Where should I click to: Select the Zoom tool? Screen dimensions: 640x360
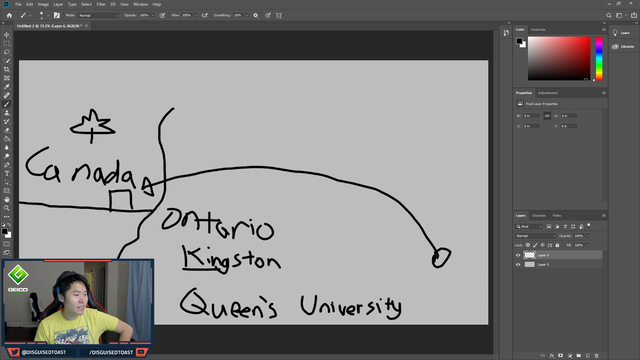point(7,208)
